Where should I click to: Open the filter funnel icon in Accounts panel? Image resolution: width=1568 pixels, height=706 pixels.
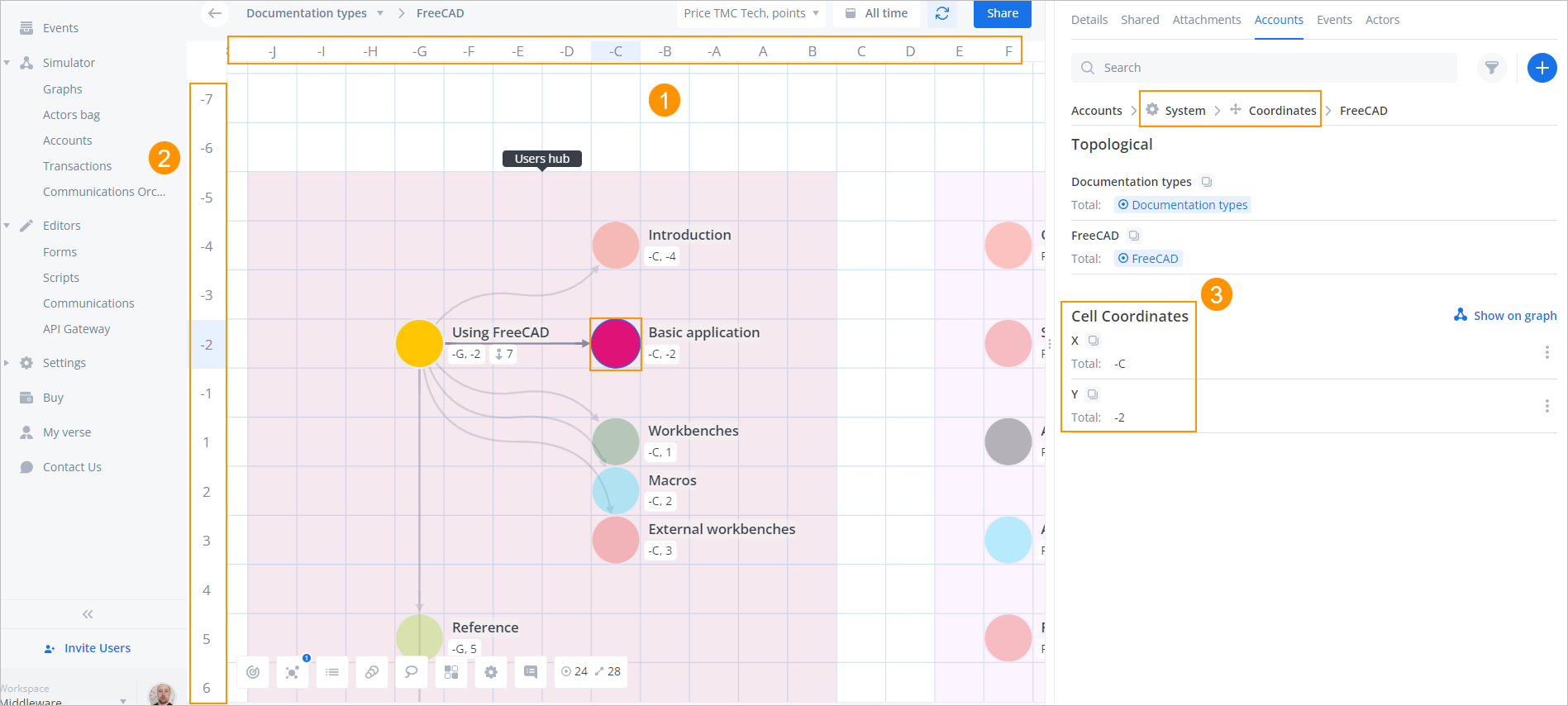click(x=1492, y=68)
